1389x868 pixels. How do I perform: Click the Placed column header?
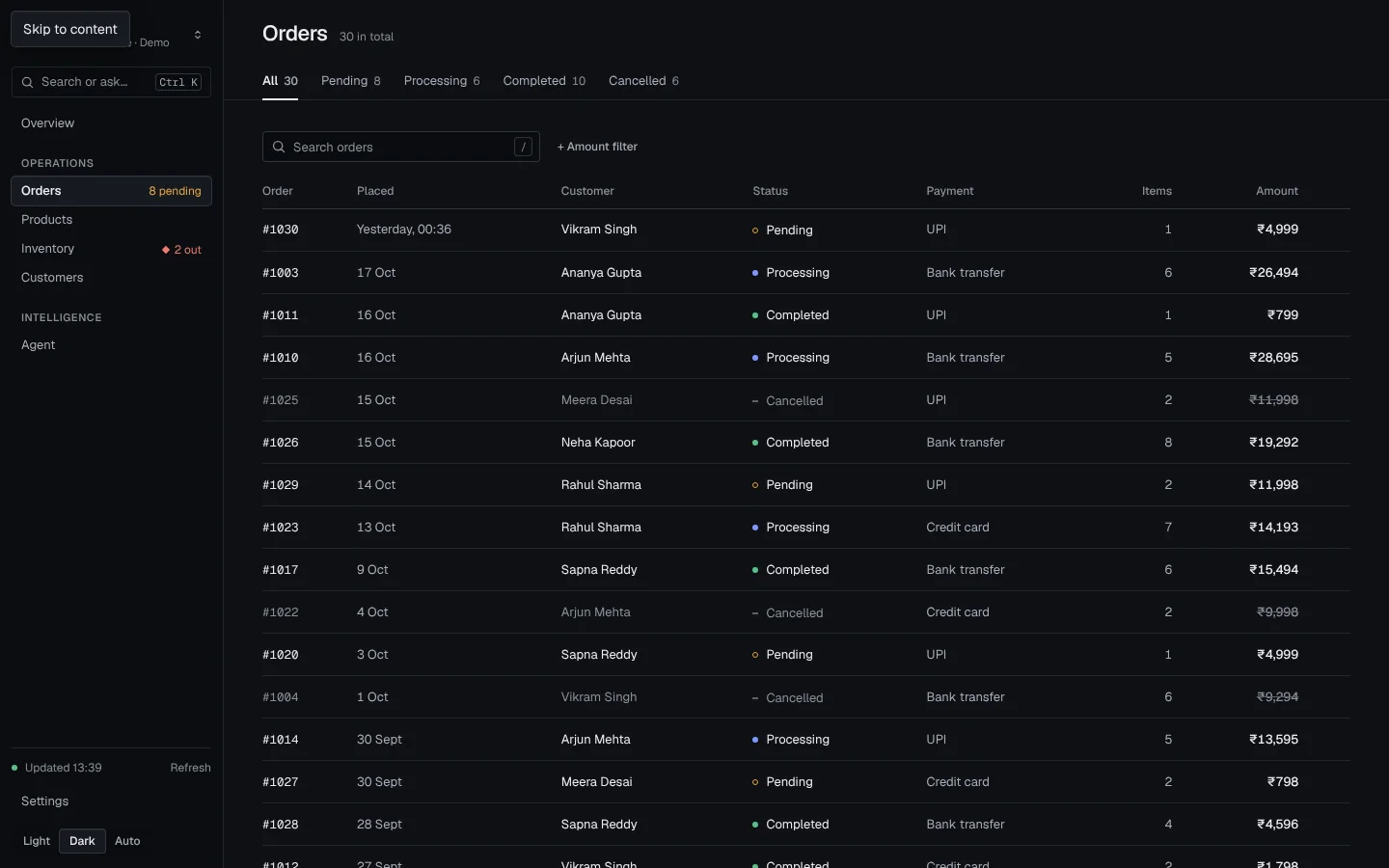tap(375, 191)
